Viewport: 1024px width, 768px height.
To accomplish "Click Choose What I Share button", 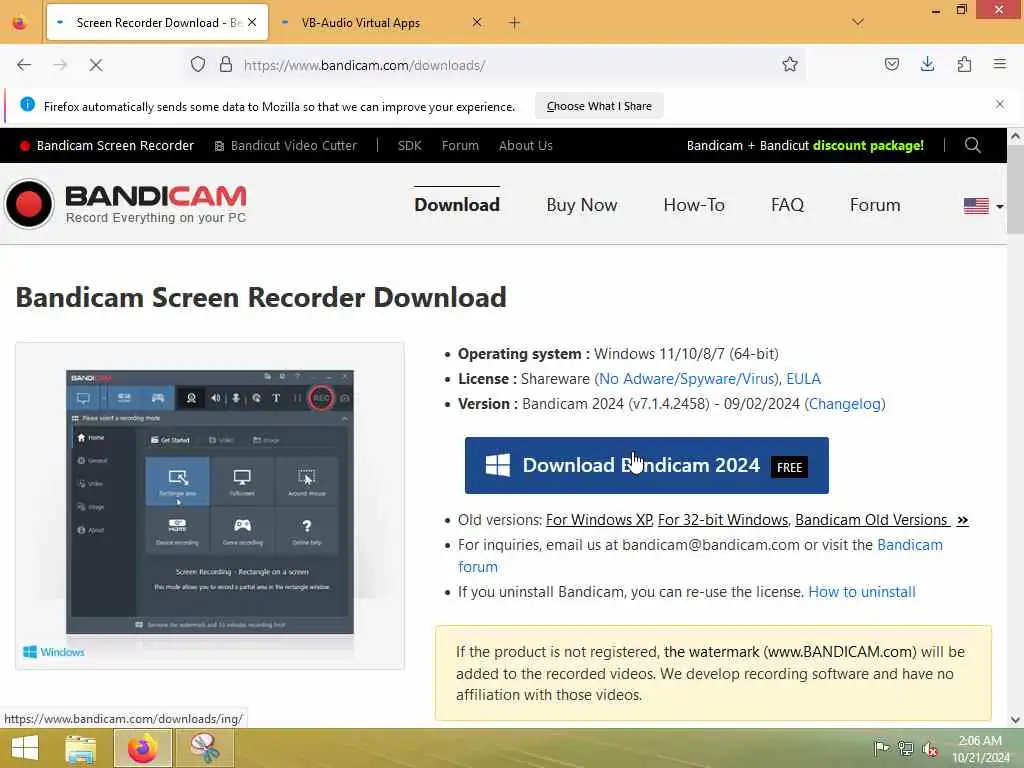I will point(599,106).
